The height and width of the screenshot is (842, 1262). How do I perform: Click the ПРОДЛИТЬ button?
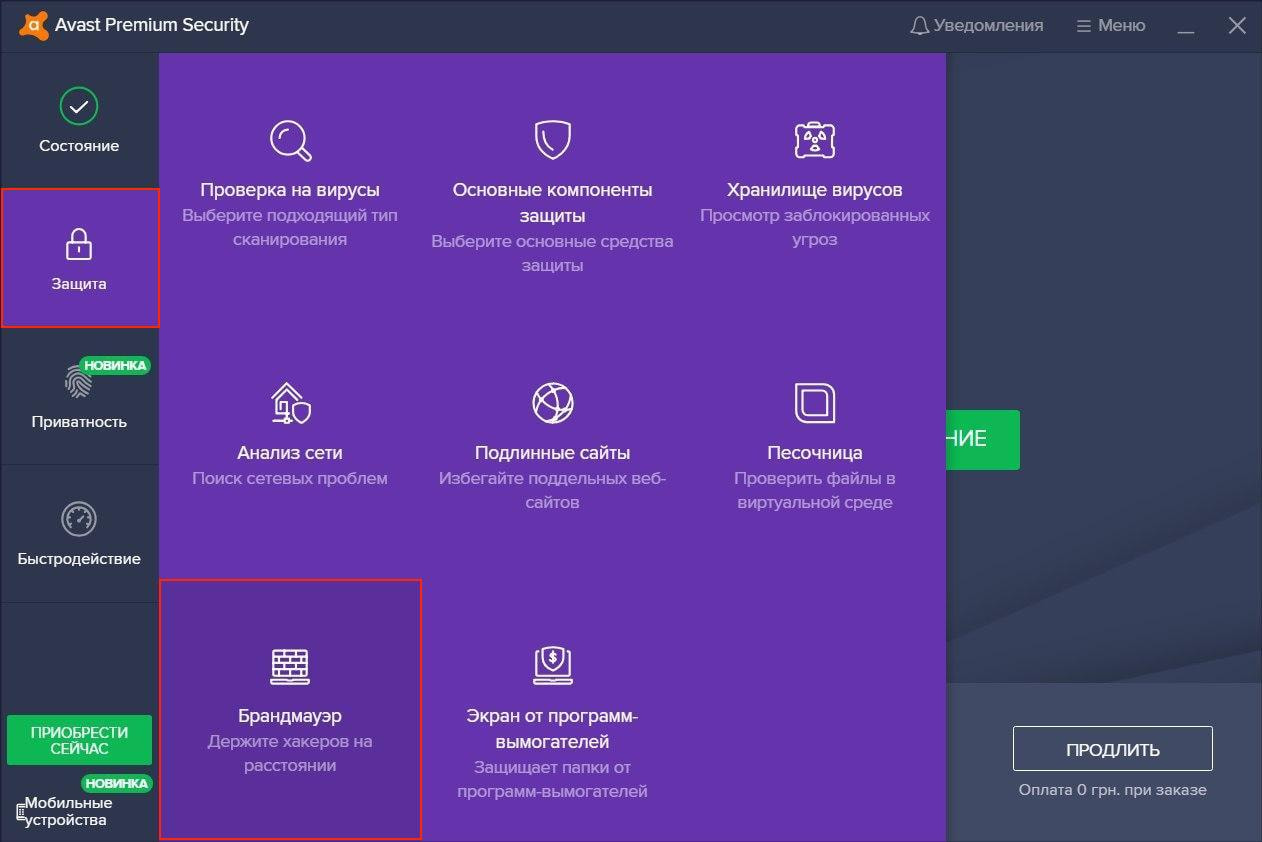coord(1112,749)
